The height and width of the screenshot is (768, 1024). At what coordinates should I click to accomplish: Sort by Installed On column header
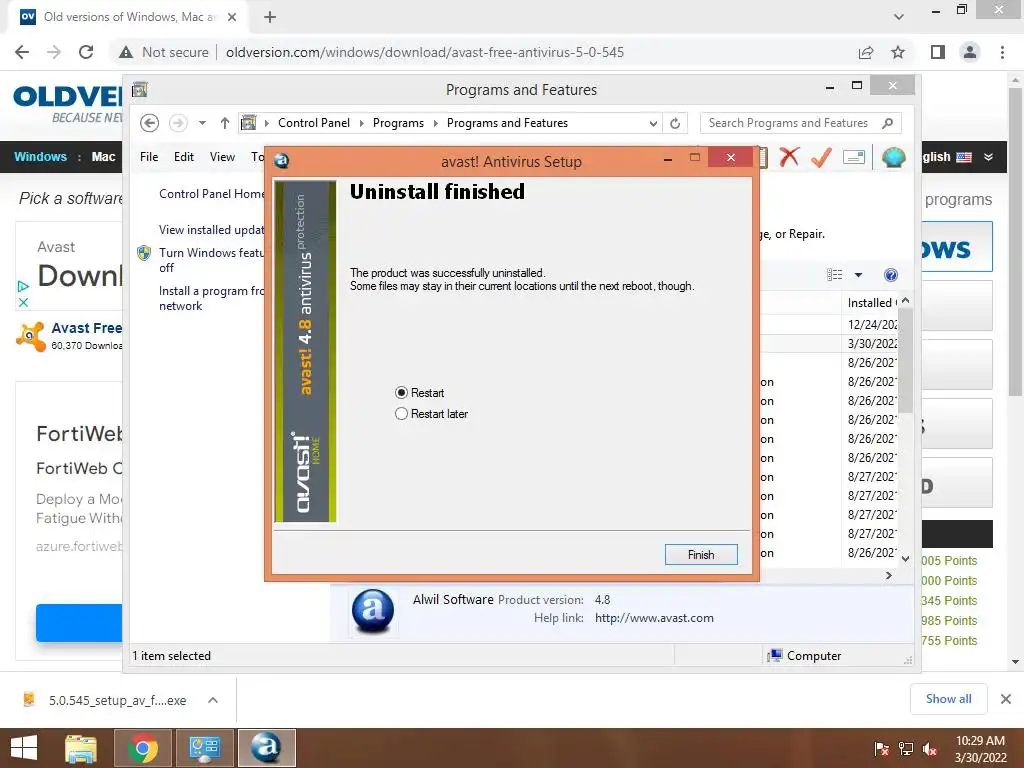click(x=871, y=302)
